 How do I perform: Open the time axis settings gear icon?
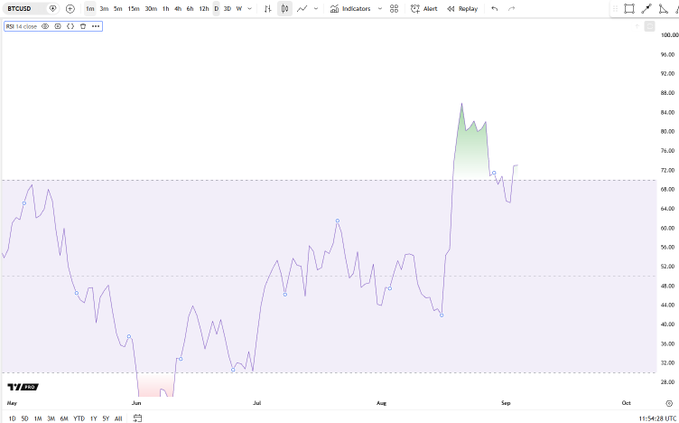point(669,403)
